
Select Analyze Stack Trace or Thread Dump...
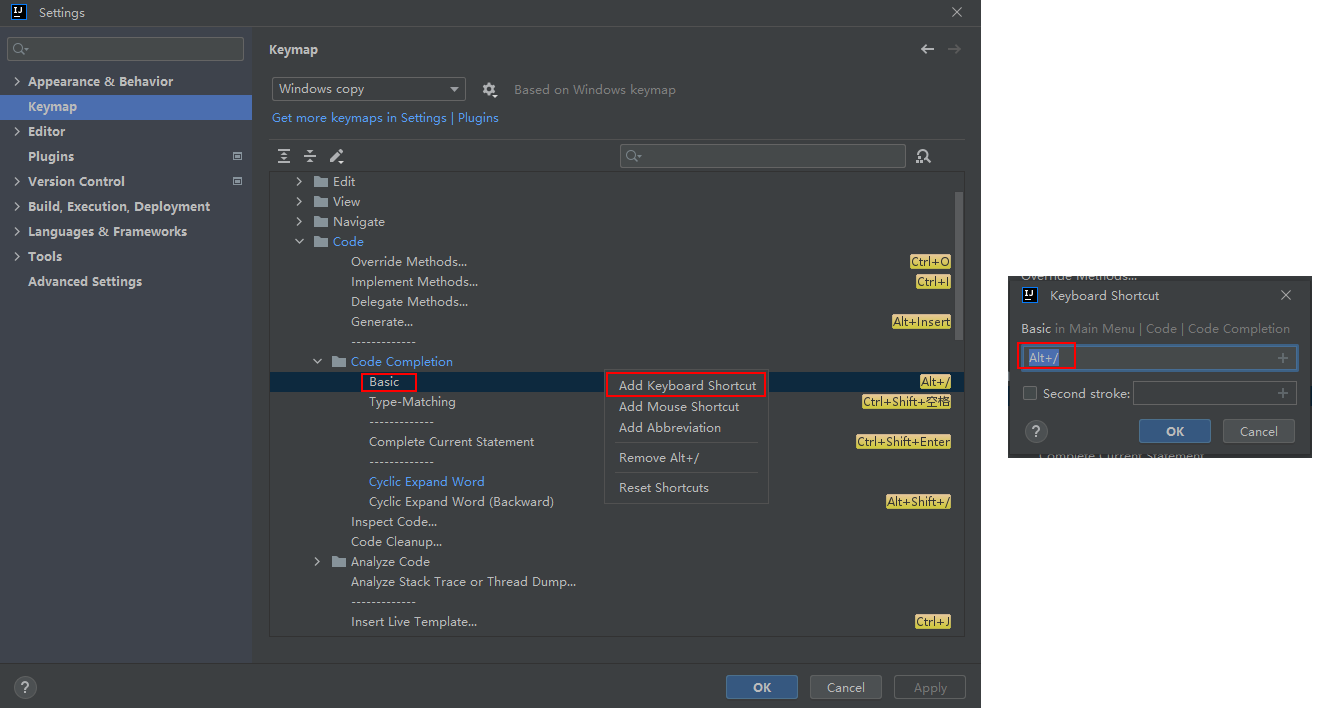(463, 581)
